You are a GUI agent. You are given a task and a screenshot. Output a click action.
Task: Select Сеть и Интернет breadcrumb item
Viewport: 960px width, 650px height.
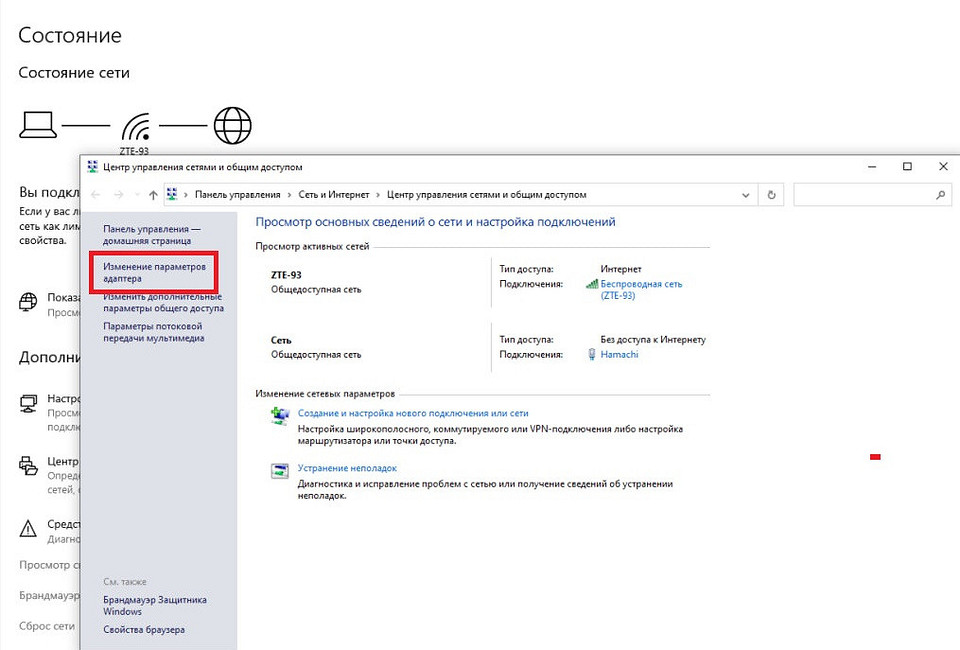coord(333,195)
